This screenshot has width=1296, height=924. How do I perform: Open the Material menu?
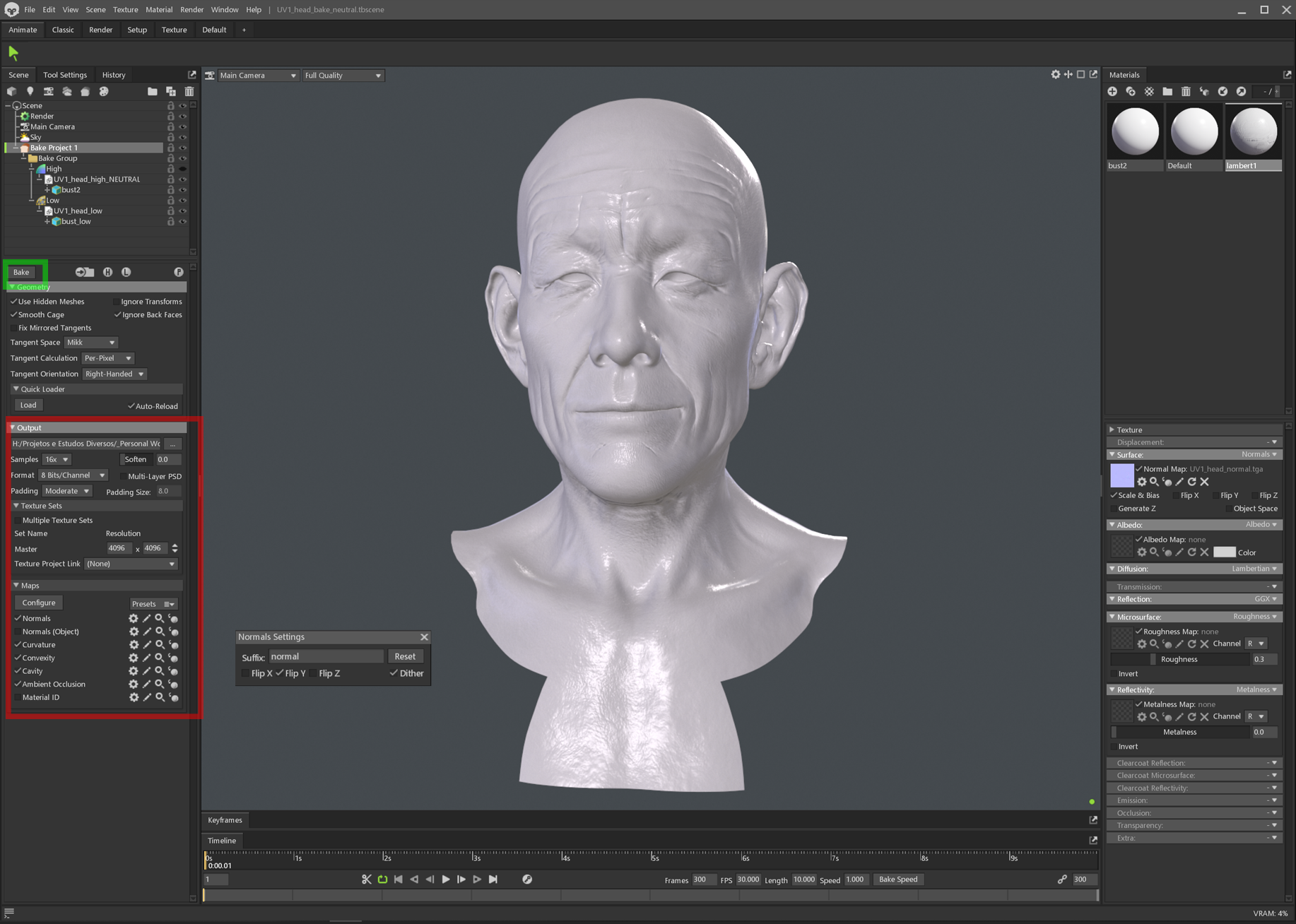click(x=158, y=9)
